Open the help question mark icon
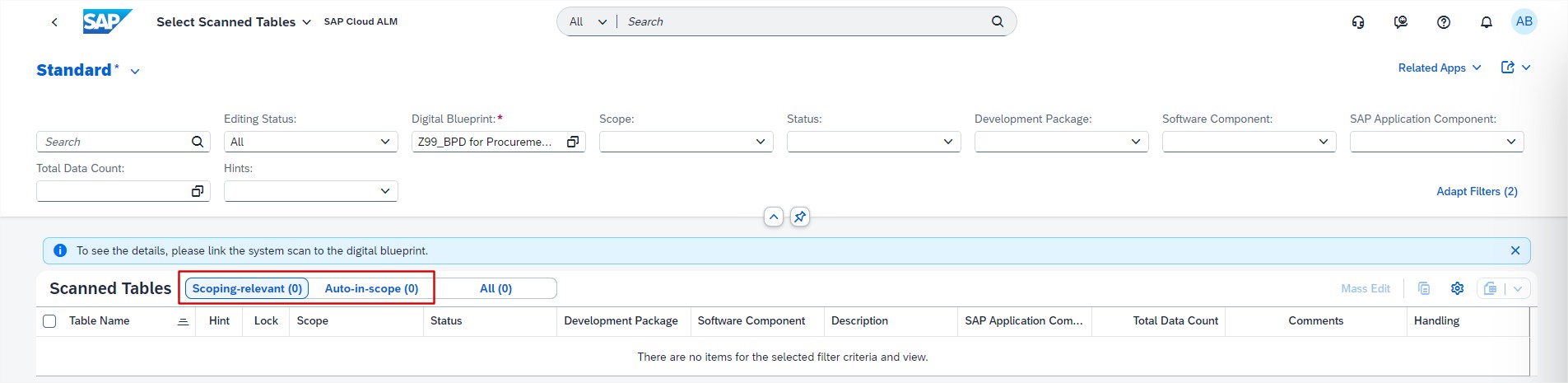Image resolution: width=1568 pixels, height=383 pixels. tap(1444, 22)
